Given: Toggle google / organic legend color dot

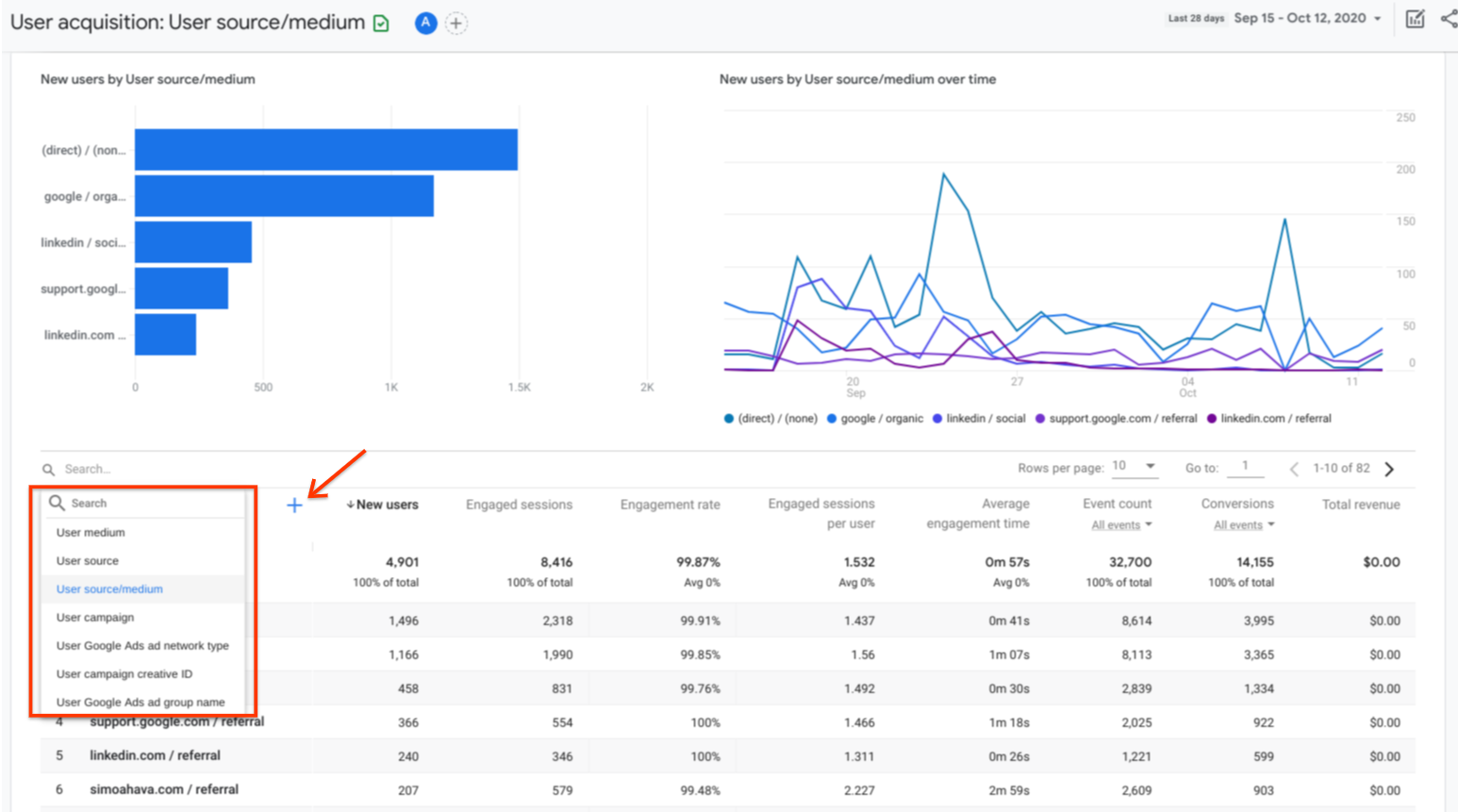Looking at the screenshot, I should point(832,419).
